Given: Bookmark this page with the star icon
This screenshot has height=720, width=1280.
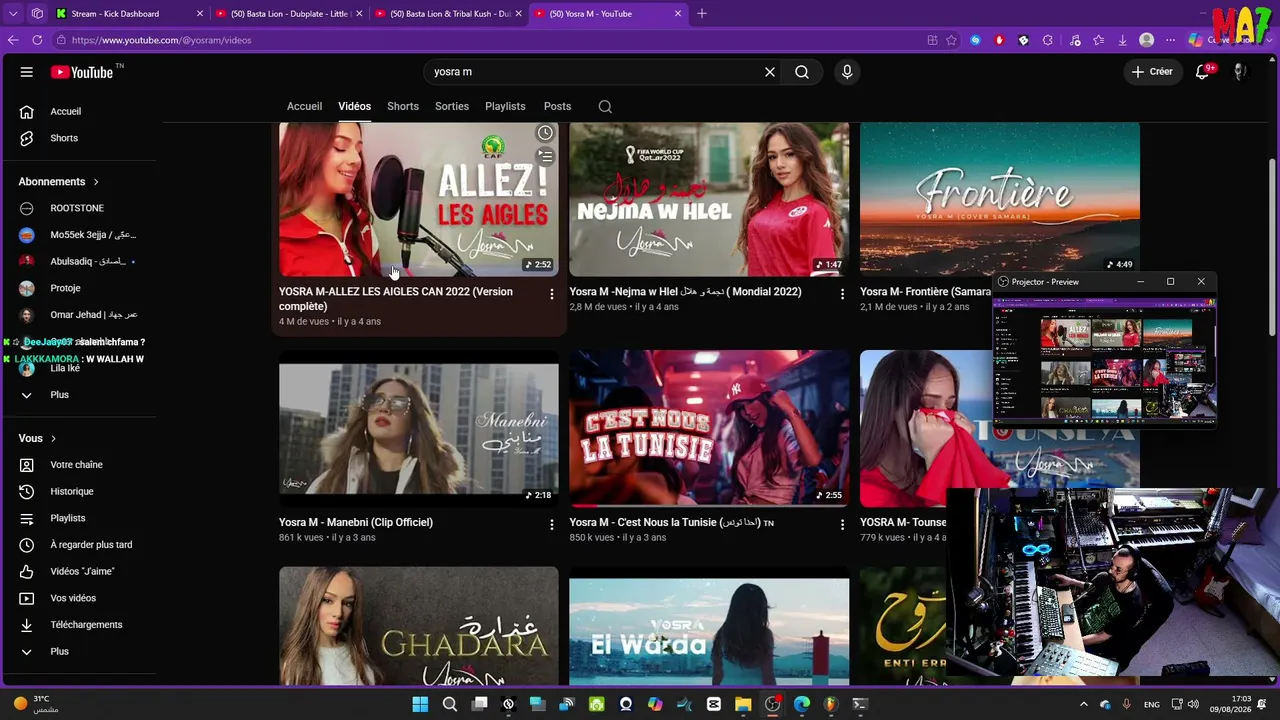Looking at the screenshot, I should pos(951,40).
